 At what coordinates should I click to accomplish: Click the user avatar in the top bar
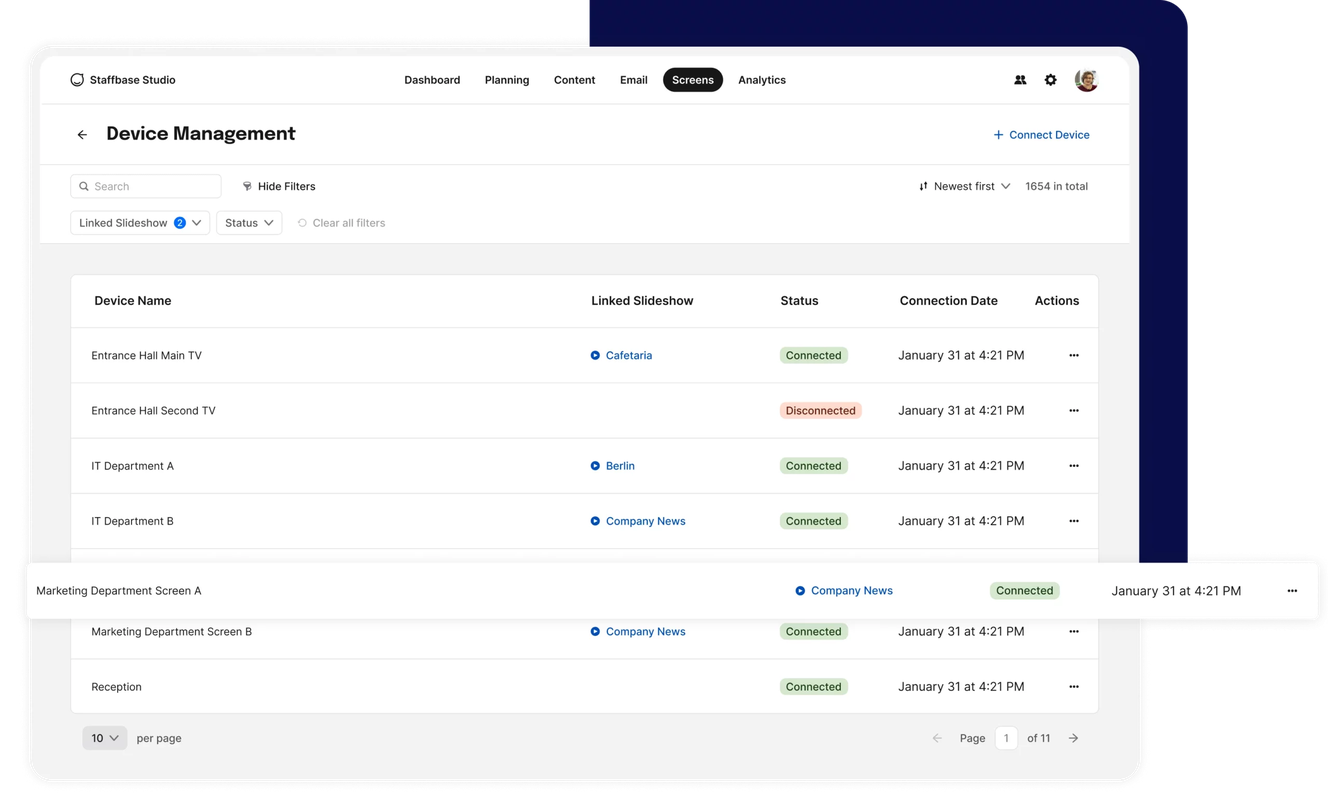pos(1086,79)
